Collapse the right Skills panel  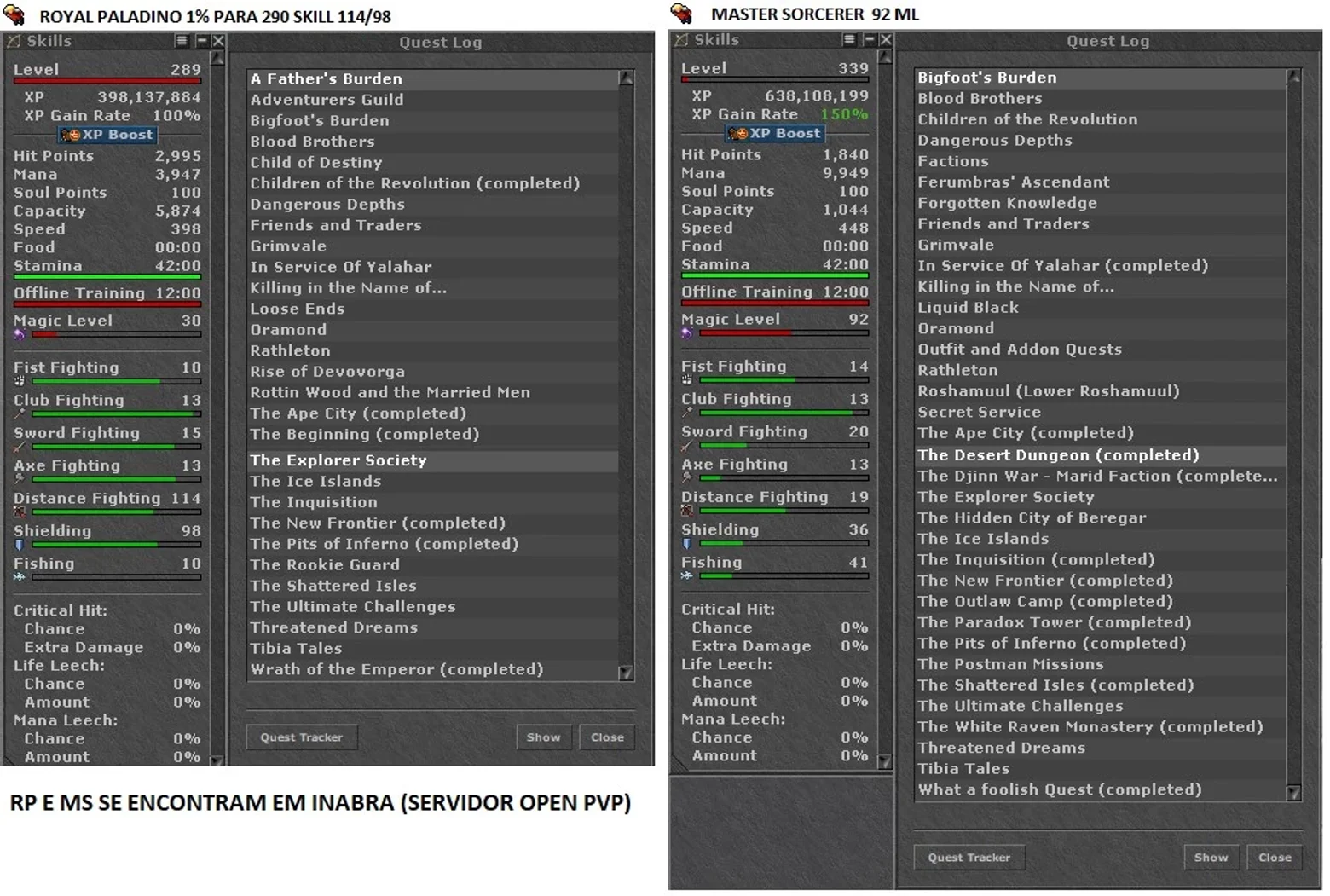pos(870,40)
